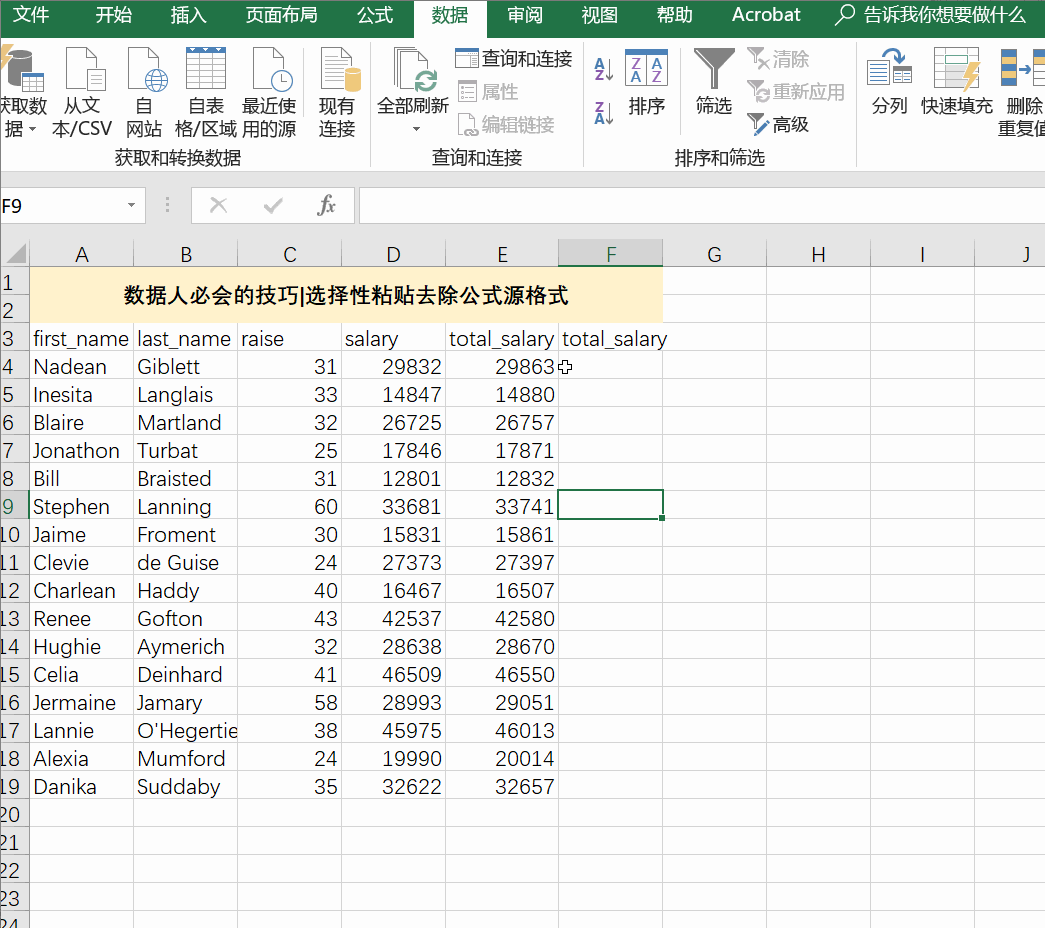Switch to the 页面布局 tab
Screen dimensions: 1045x928
[281, 15]
